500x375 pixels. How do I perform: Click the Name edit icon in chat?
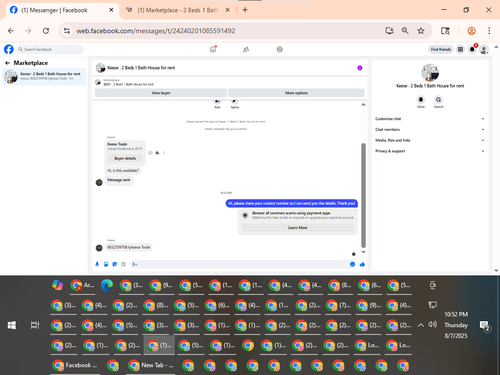[235, 102]
